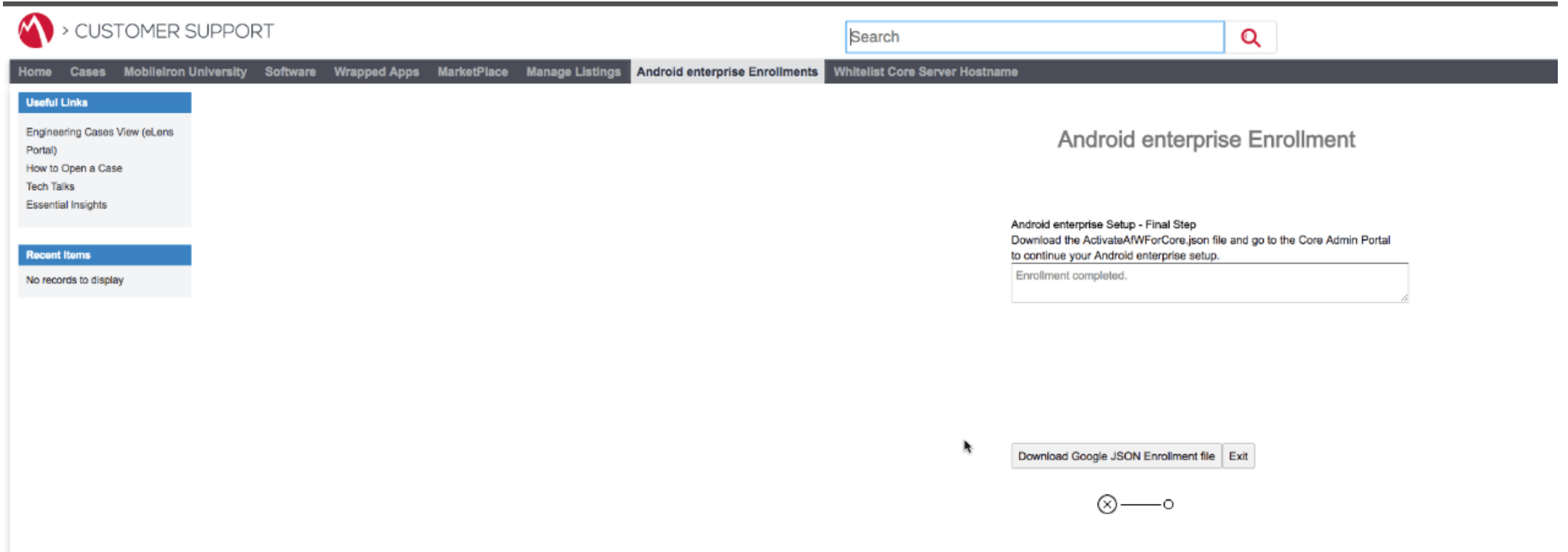The width and height of the screenshot is (1568, 552).
Task: Click Android enterprise Setup - Final Step text
Action: [1104, 224]
